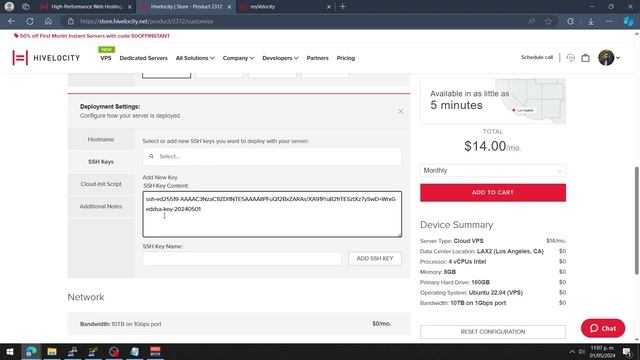
Task: Click the ADD TO CART button
Action: click(x=493, y=192)
